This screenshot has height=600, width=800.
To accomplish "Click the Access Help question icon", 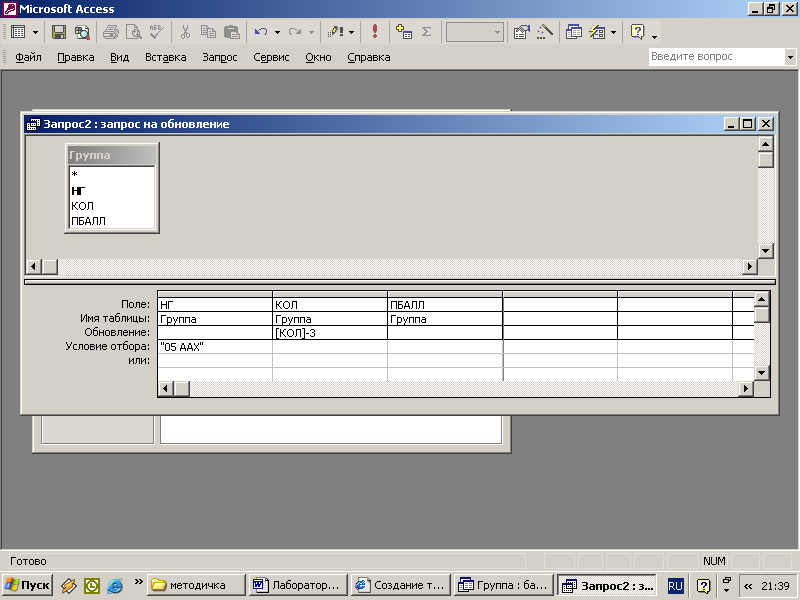I will pyautogui.click(x=637, y=32).
